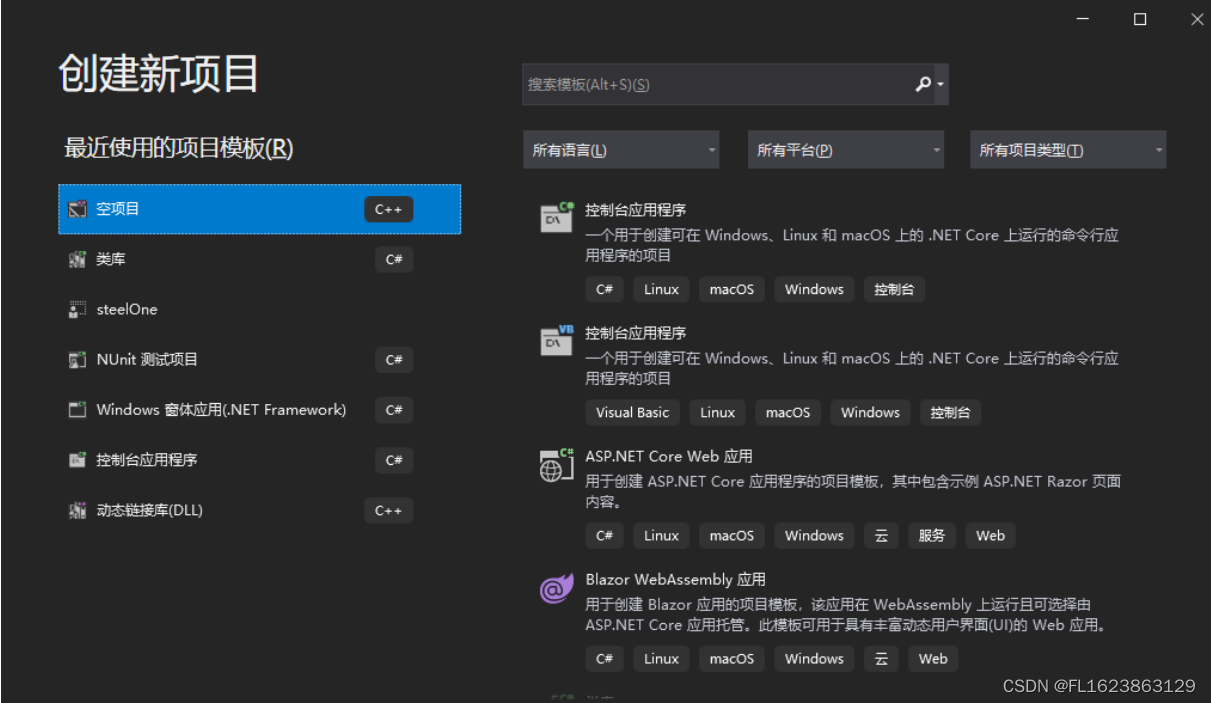Click the C# console app icon
Image resolution: width=1211 pixels, height=703 pixels.
click(557, 217)
